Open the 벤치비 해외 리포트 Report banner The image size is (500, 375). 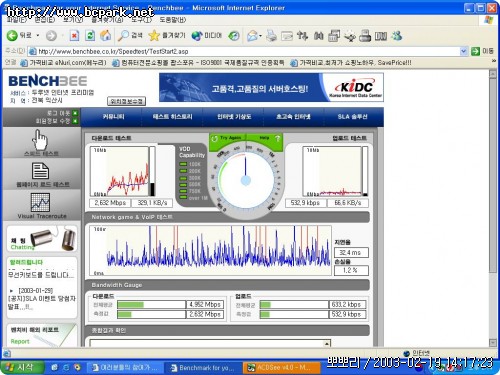click(41, 335)
